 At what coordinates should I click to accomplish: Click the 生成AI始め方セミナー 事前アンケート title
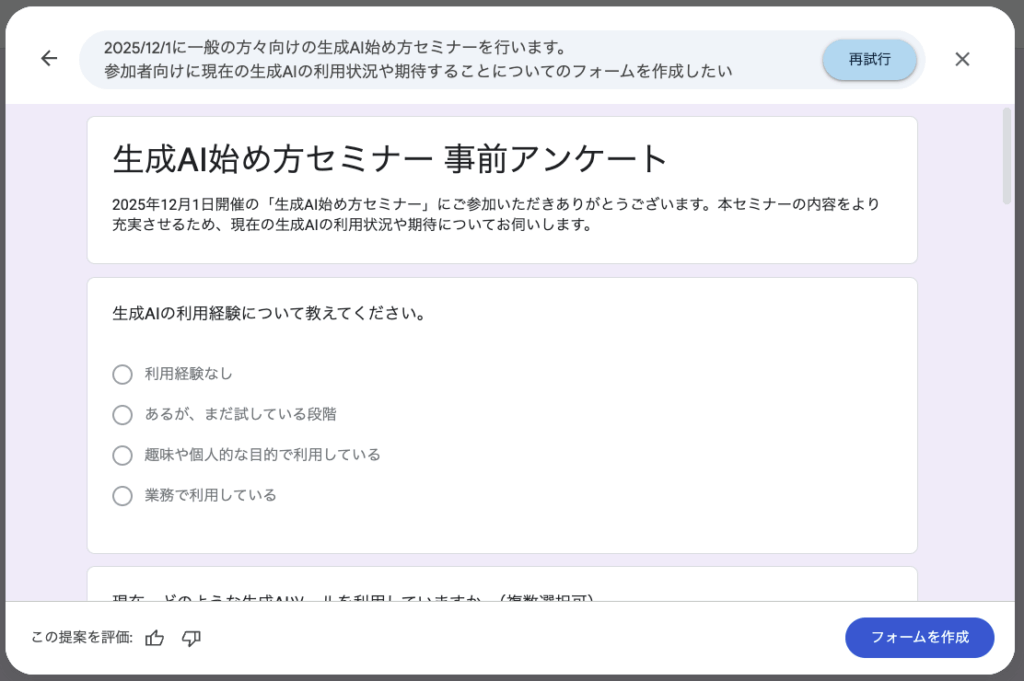point(390,158)
